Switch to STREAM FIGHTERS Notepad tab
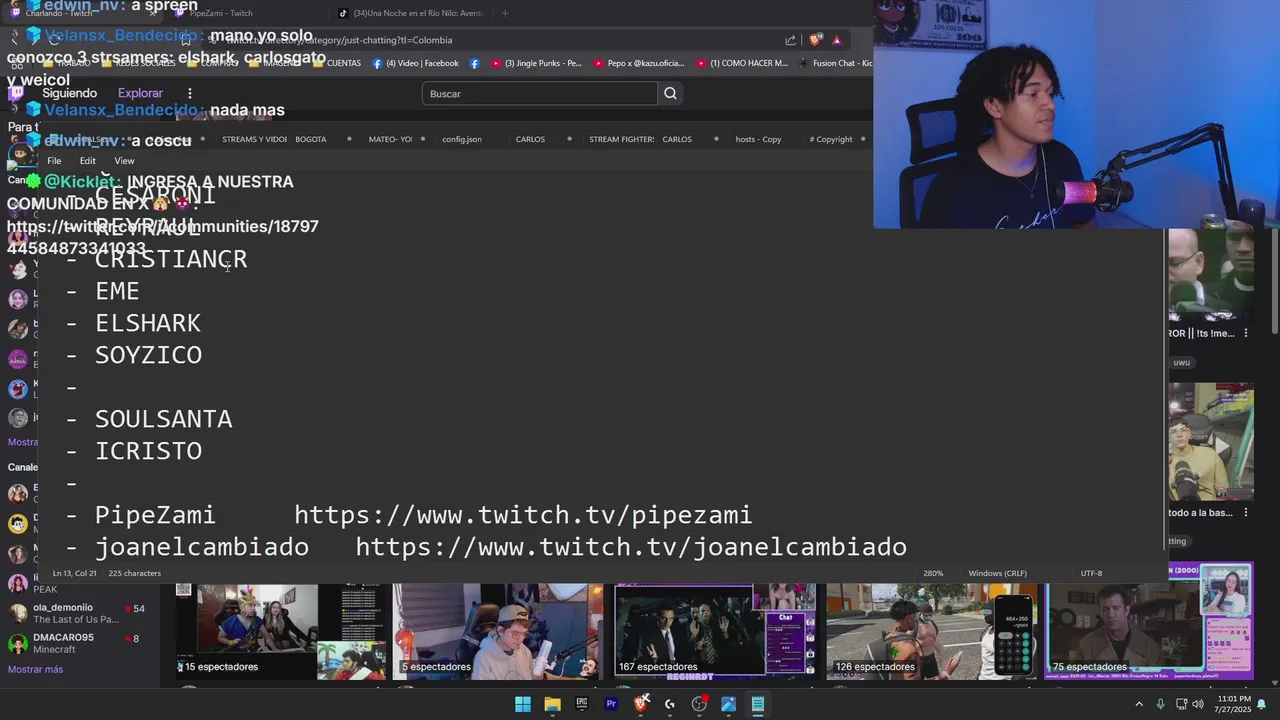The width and height of the screenshot is (1280, 720). point(621,139)
